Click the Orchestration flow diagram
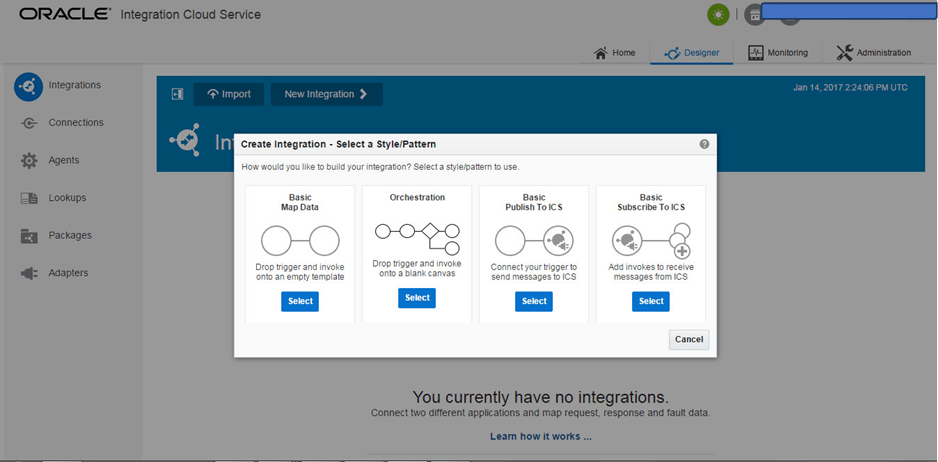The width and height of the screenshot is (938, 462). (x=417, y=238)
